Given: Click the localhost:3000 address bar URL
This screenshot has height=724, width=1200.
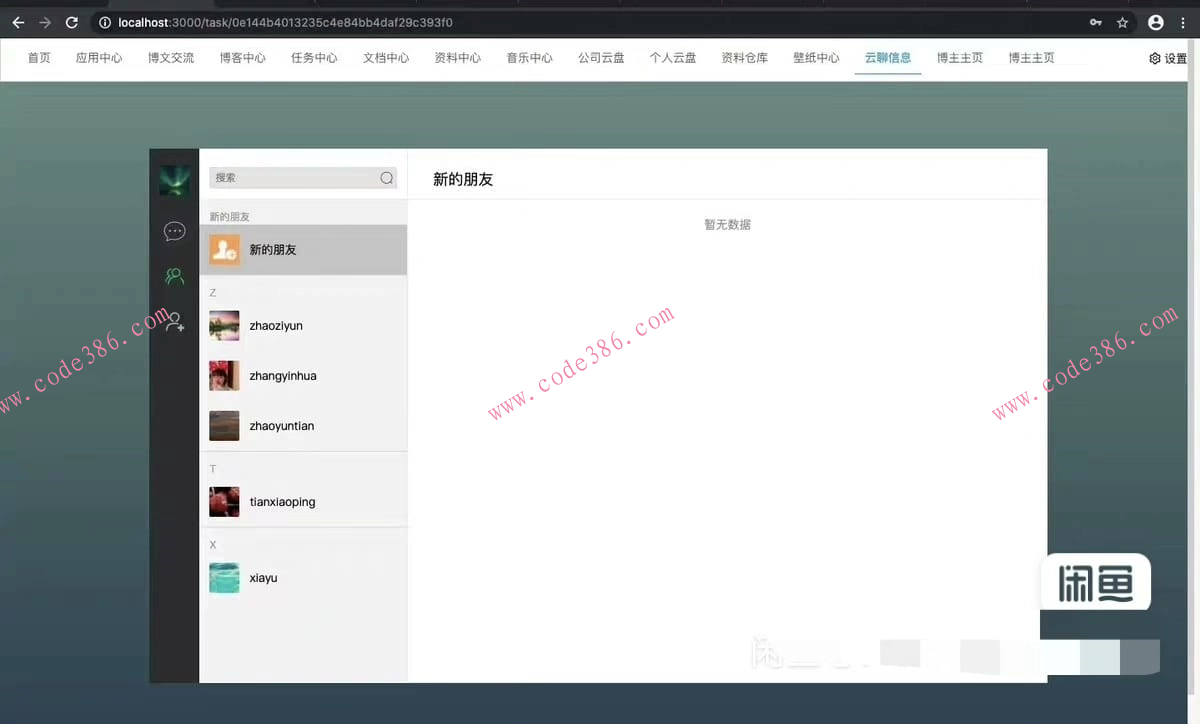Looking at the screenshot, I should pyautogui.click(x=285, y=22).
